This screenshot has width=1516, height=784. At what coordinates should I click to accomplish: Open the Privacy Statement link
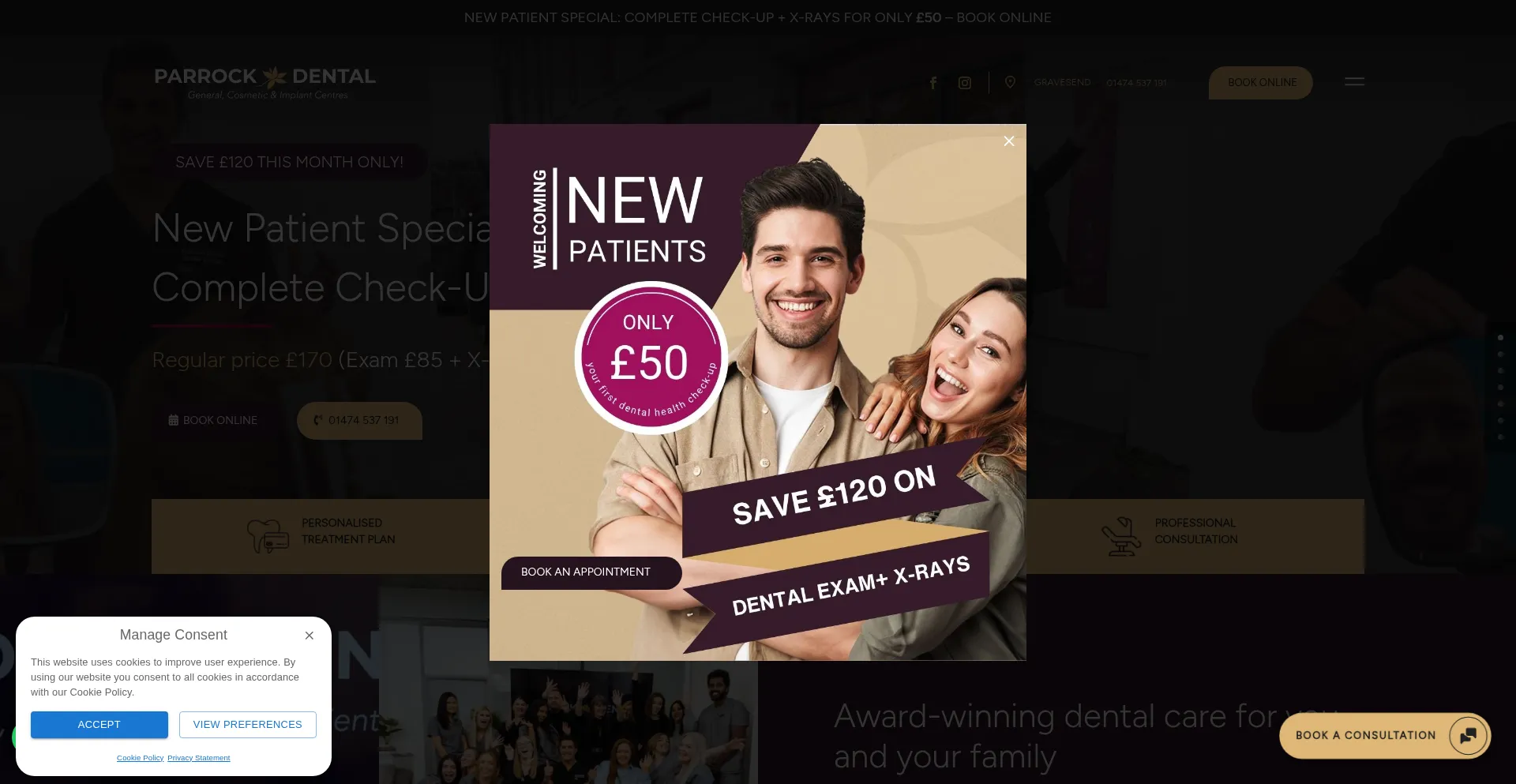pos(199,758)
